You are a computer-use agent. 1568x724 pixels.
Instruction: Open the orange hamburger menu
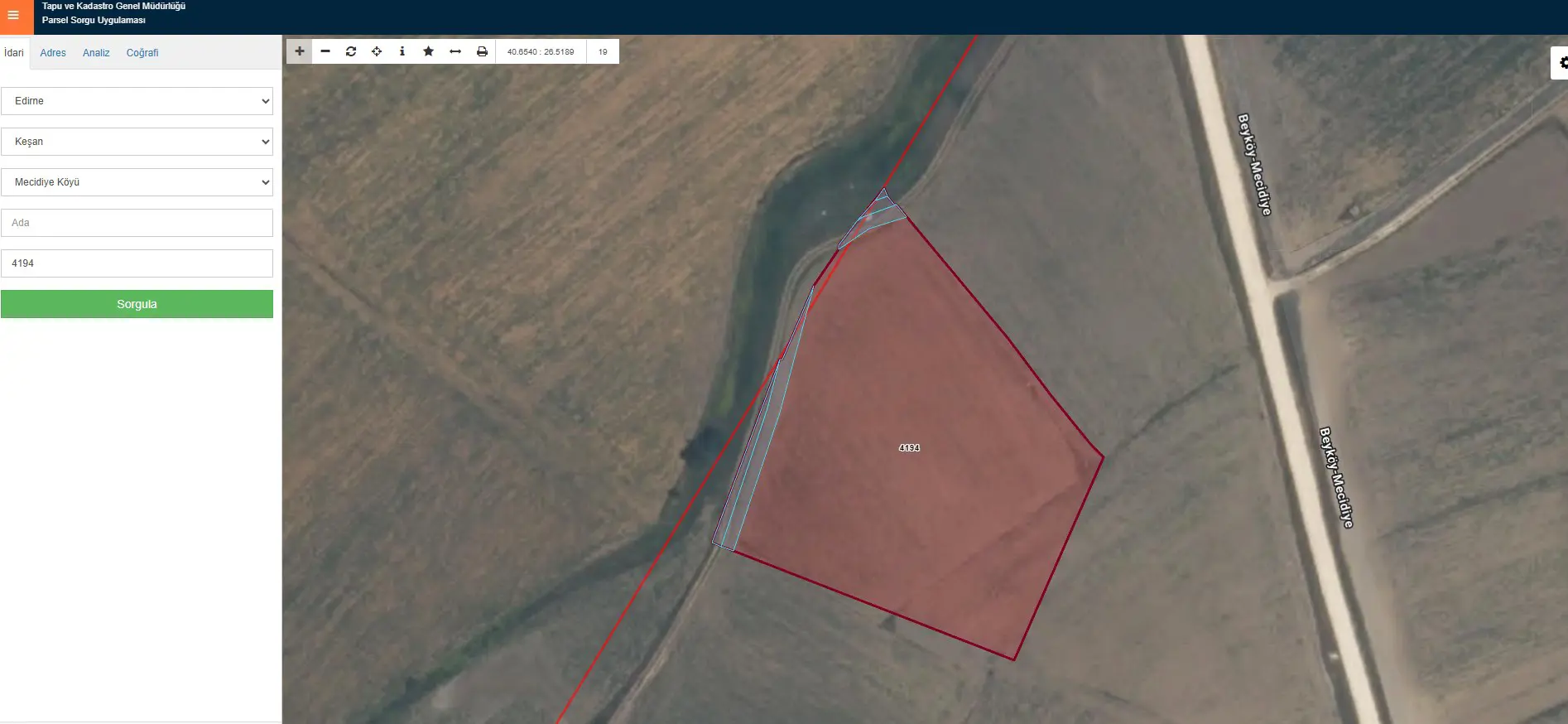pyautogui.click(x=13, y=15)
